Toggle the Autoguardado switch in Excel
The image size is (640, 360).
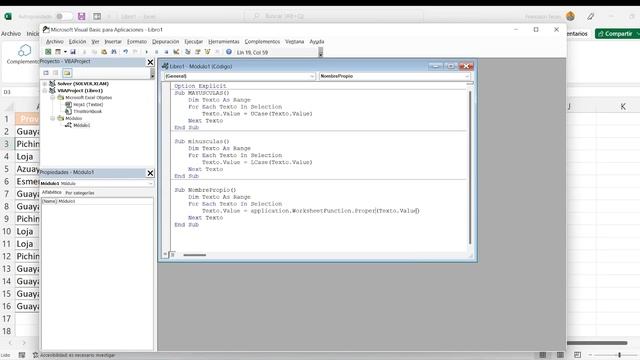pos(64,16)
